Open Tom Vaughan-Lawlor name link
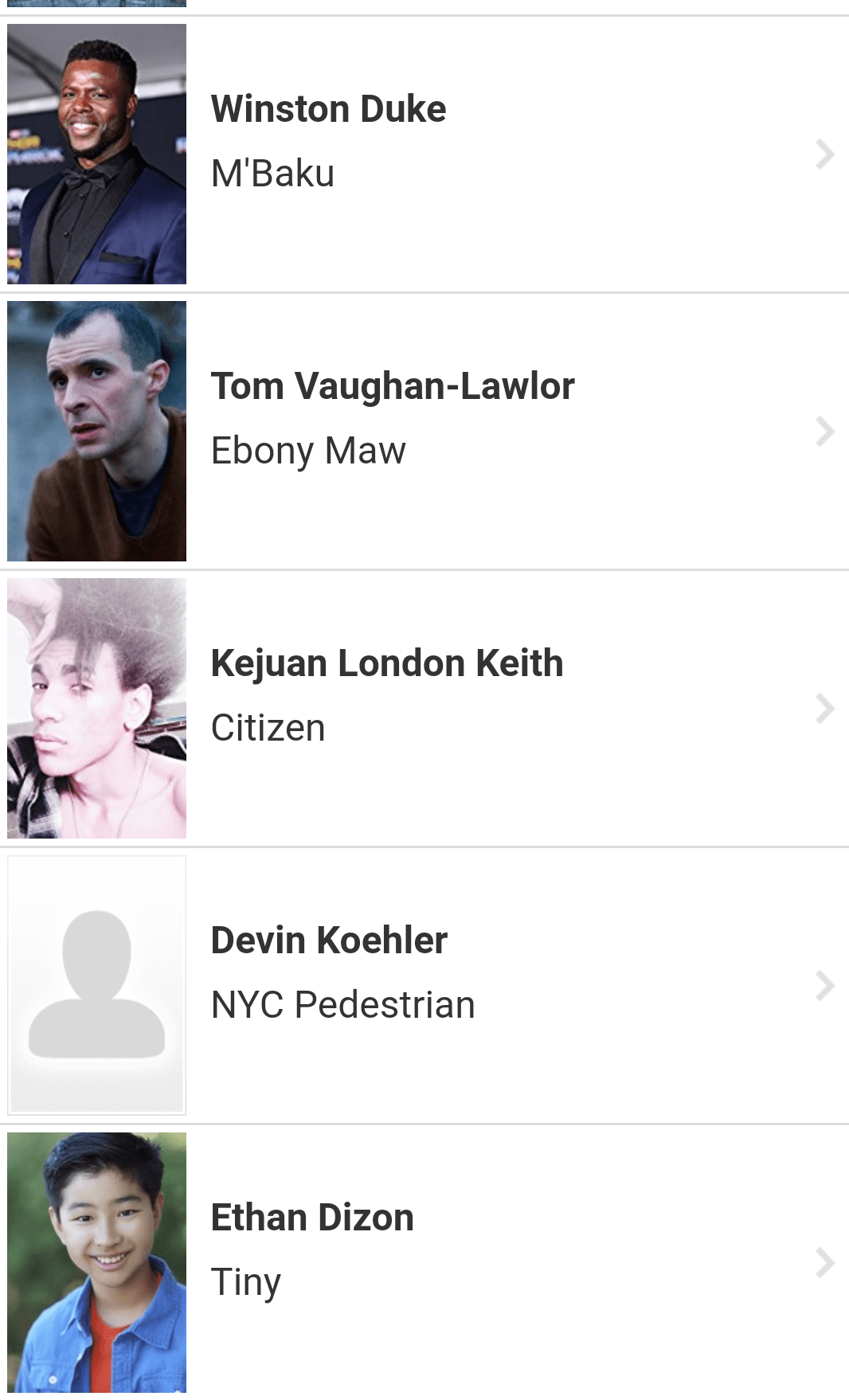Image resolution: width=849 pixels, height=1400 pixels. point(393,386)
